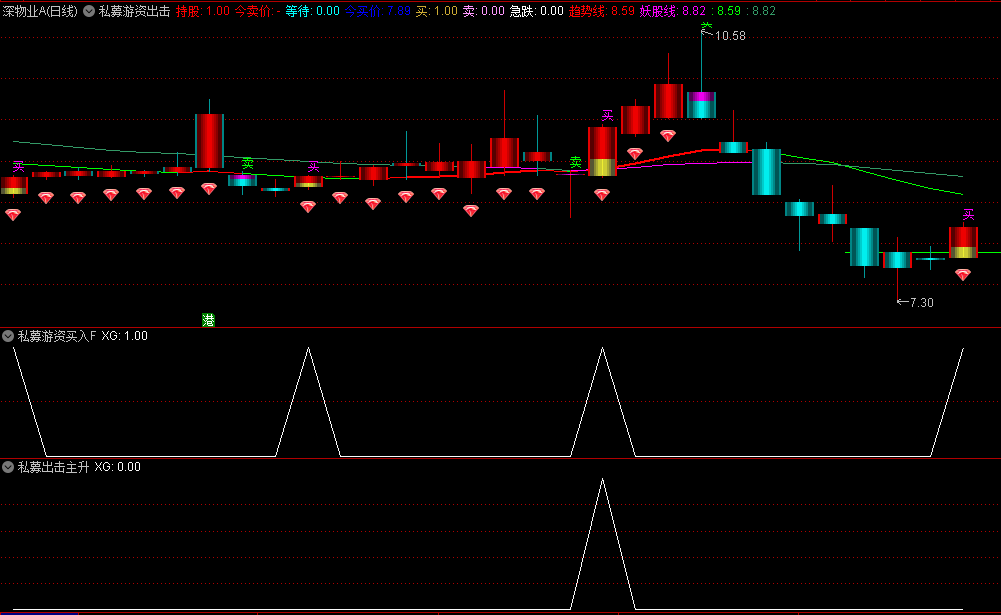Click the yellow 买: 1.00 value
Screen dimensions: 1001x615
click(437, 11)
